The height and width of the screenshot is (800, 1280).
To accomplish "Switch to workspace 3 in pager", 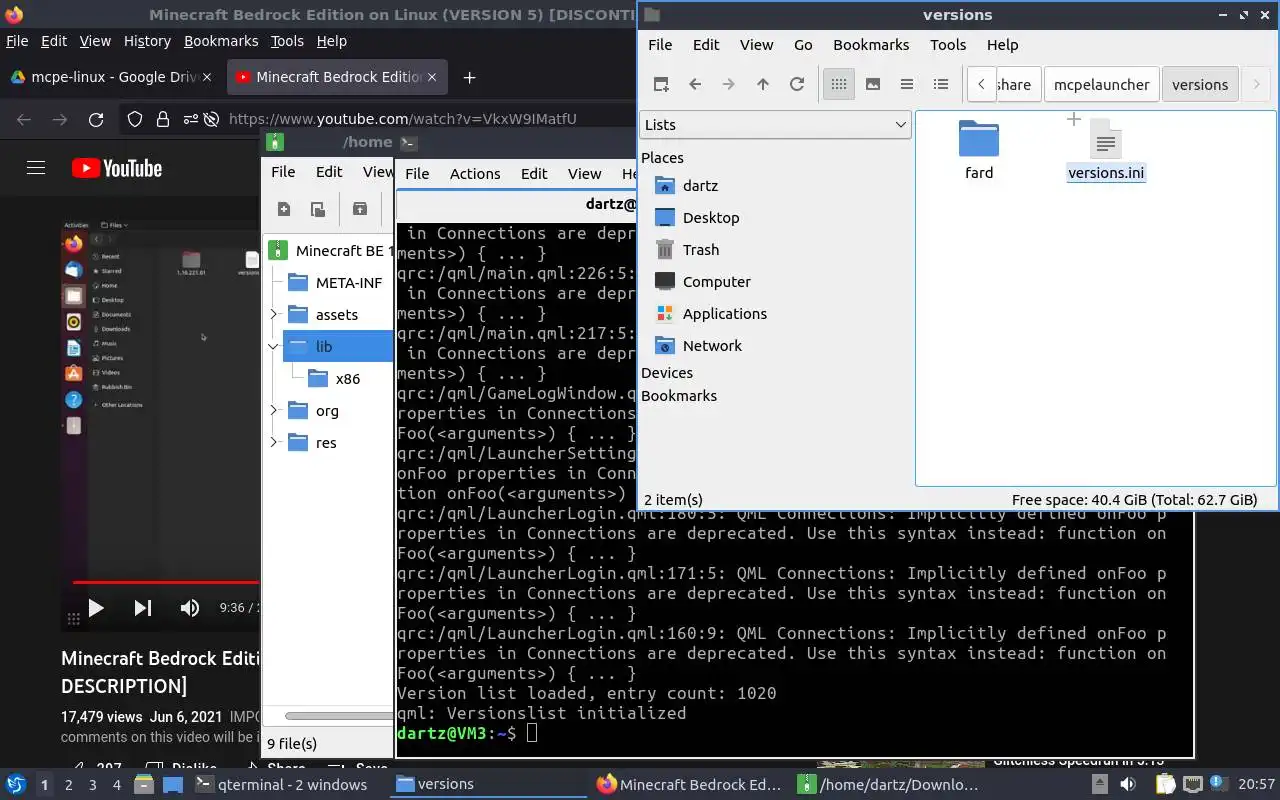I will tap(93, 785).
